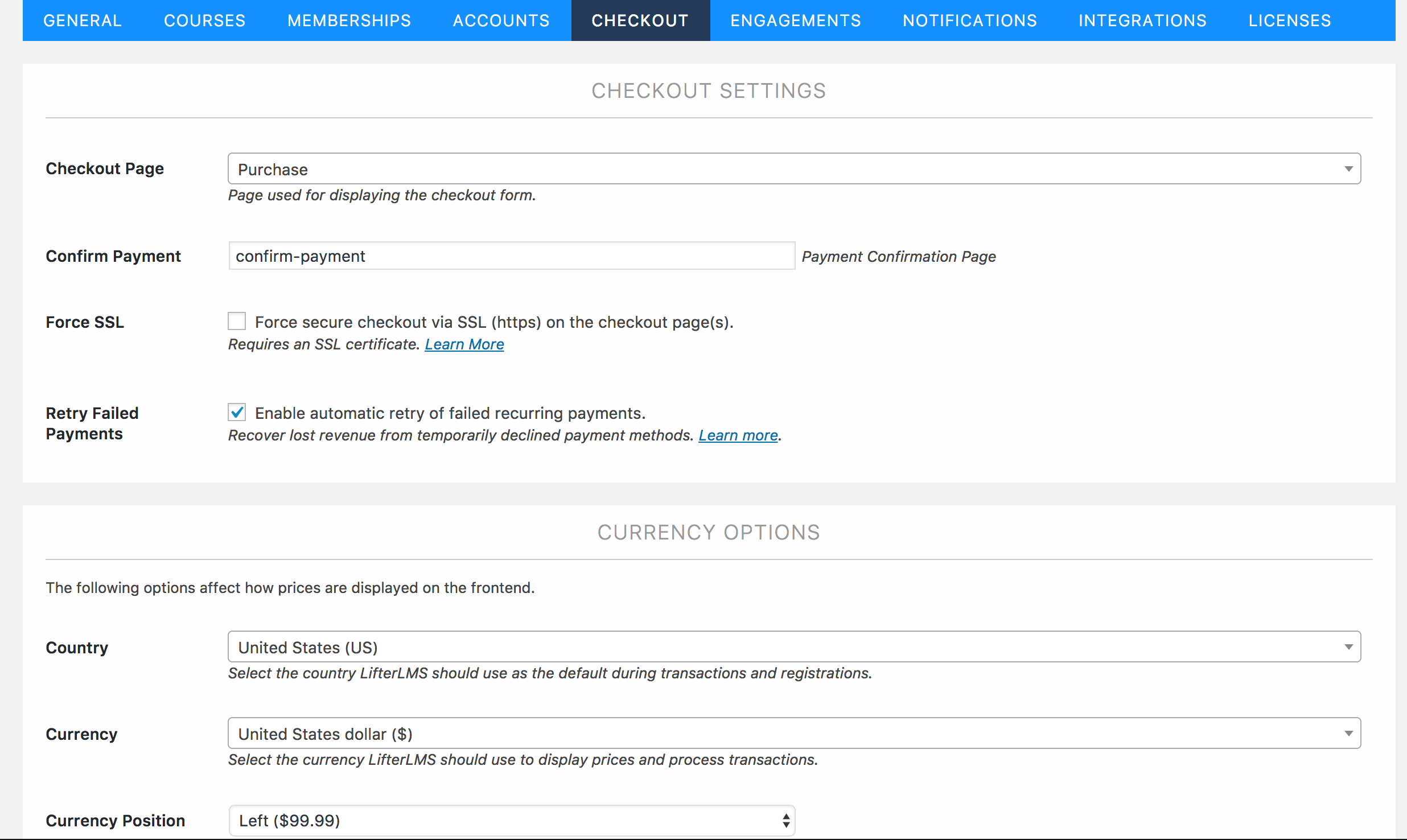Go to the Accounts tab

click(x=501, y=20)
